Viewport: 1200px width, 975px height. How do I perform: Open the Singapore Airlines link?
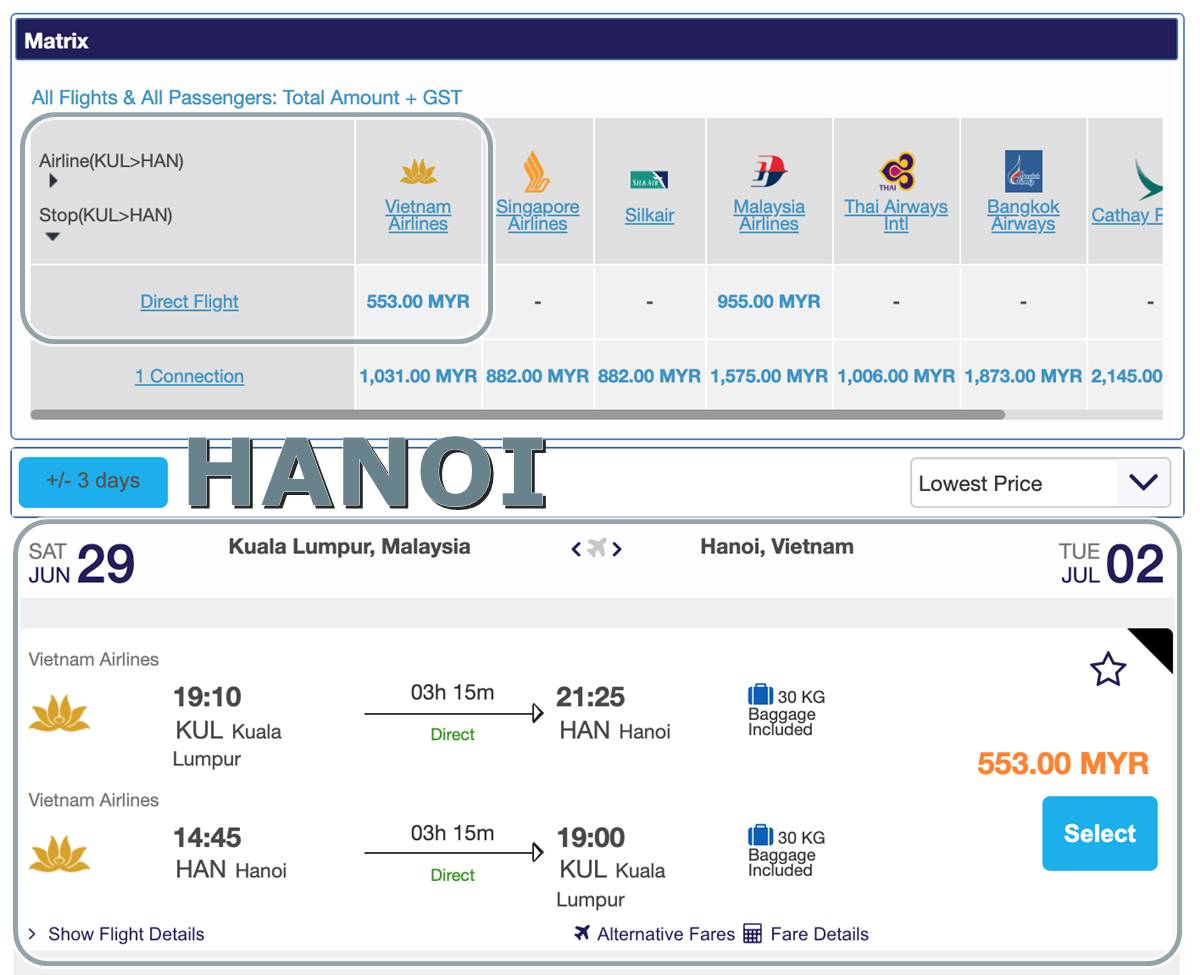pyautogui.click(x=537, y=215)
